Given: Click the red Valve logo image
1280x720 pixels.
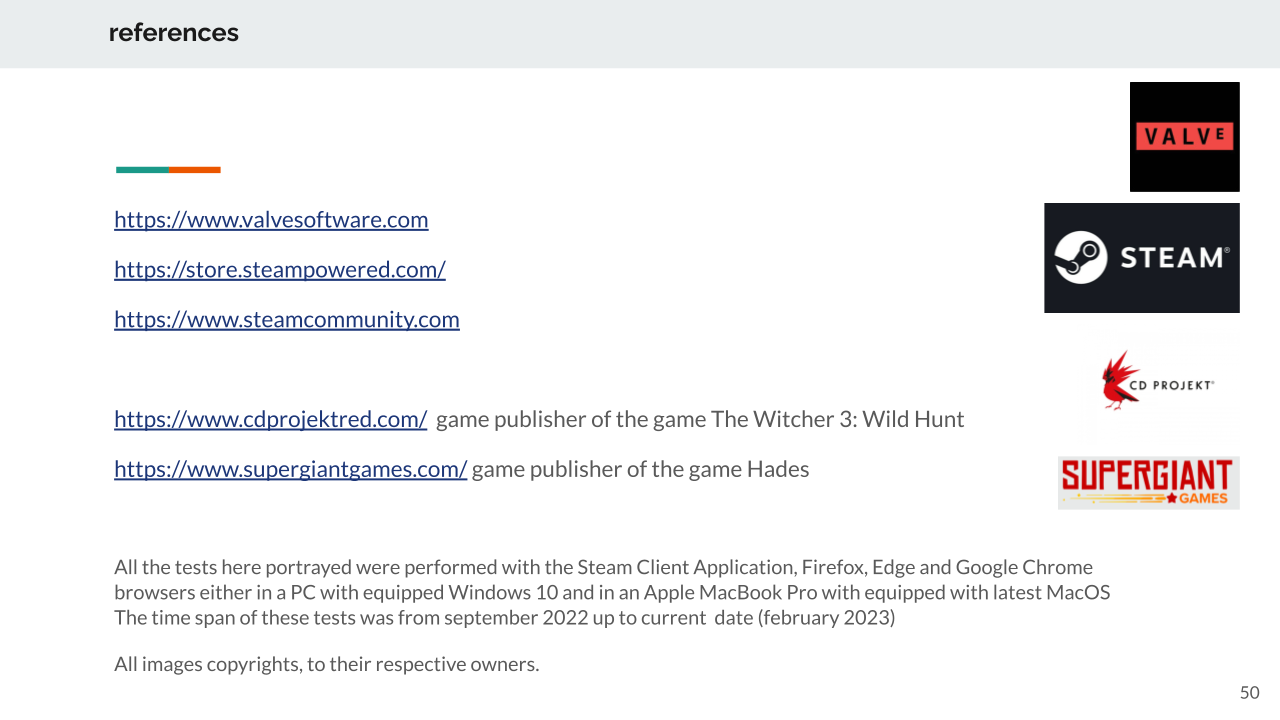Looking at the screenshot, I should pos(1184,137).
